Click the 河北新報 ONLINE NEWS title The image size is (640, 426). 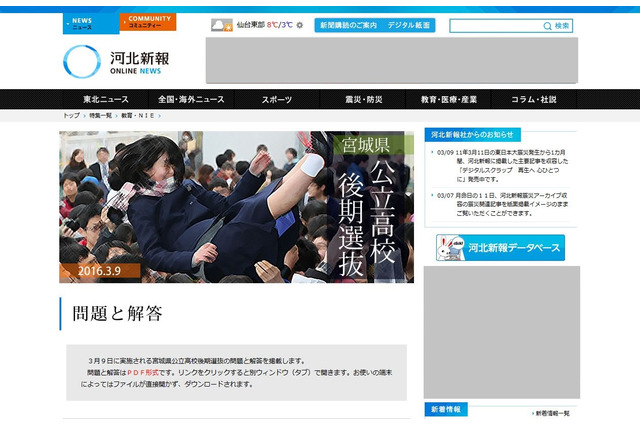coord(139,63)
